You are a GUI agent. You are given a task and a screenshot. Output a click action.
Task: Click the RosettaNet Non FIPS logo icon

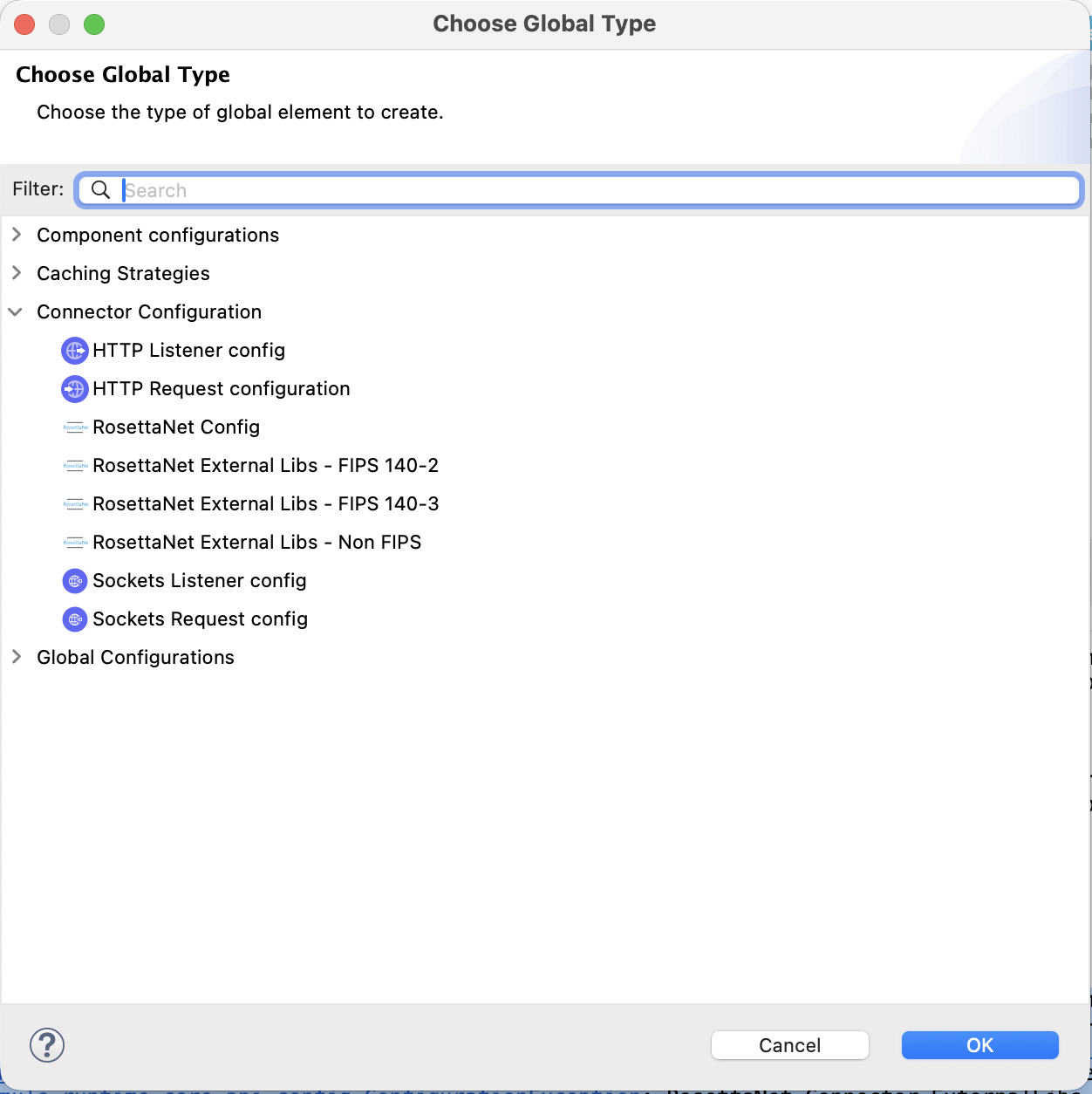[x=75, y=543]
